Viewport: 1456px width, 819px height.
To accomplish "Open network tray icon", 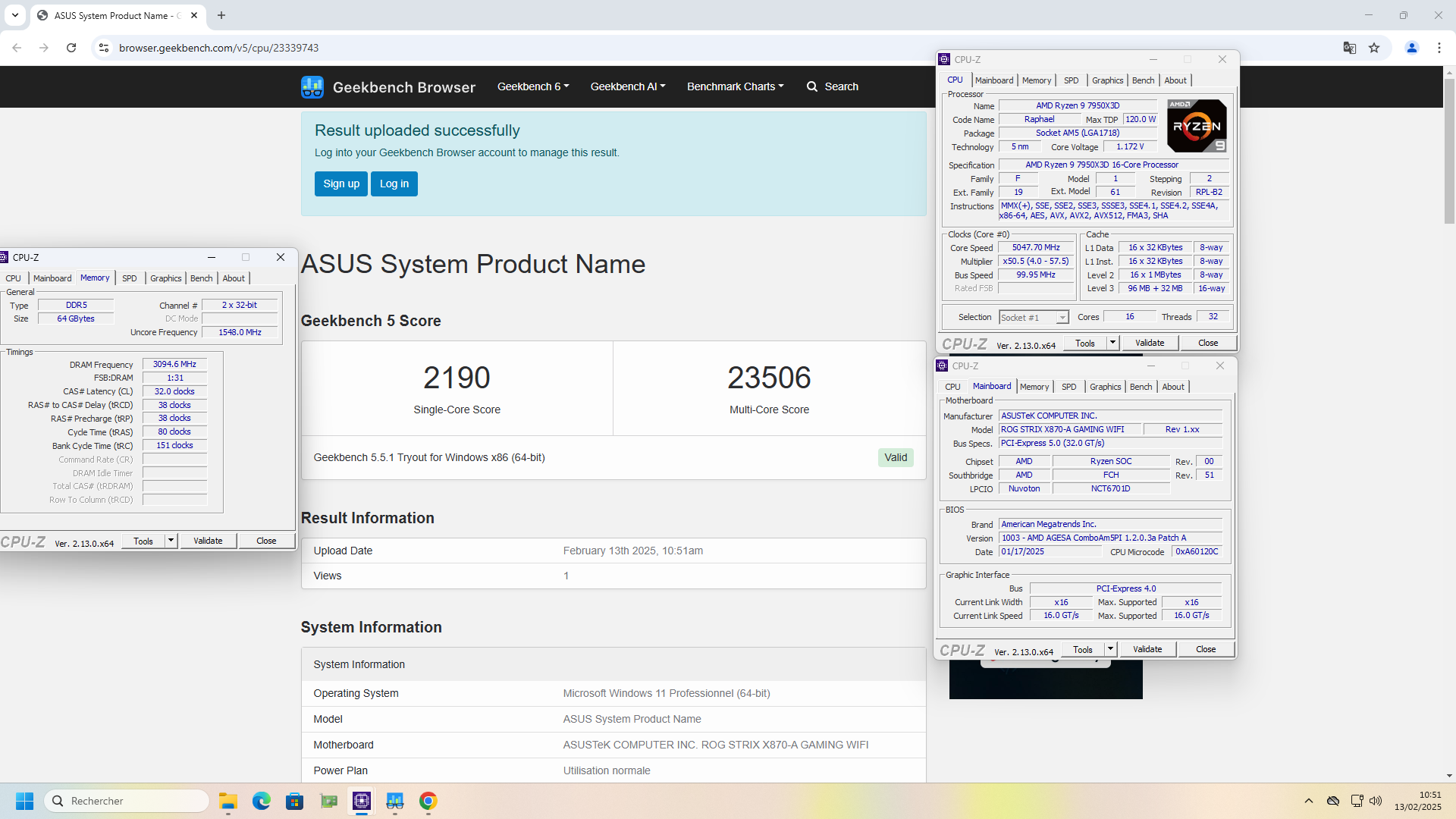I will 1357,801.
